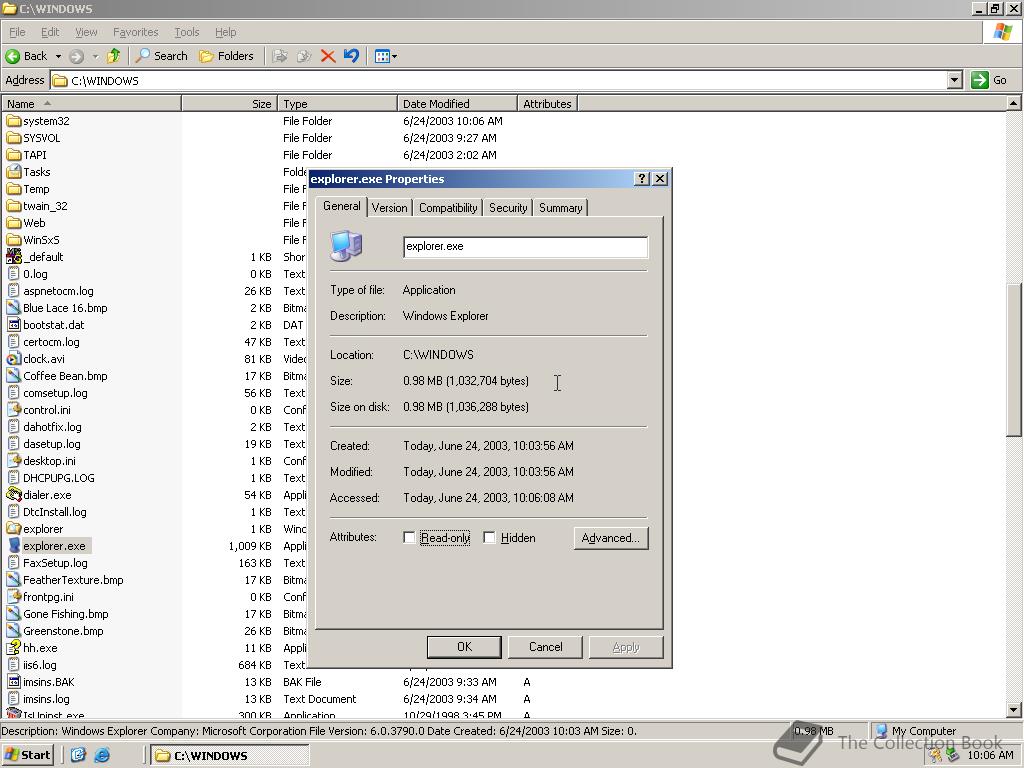
Task: Open the Help menu
Action: pos(225,32)
